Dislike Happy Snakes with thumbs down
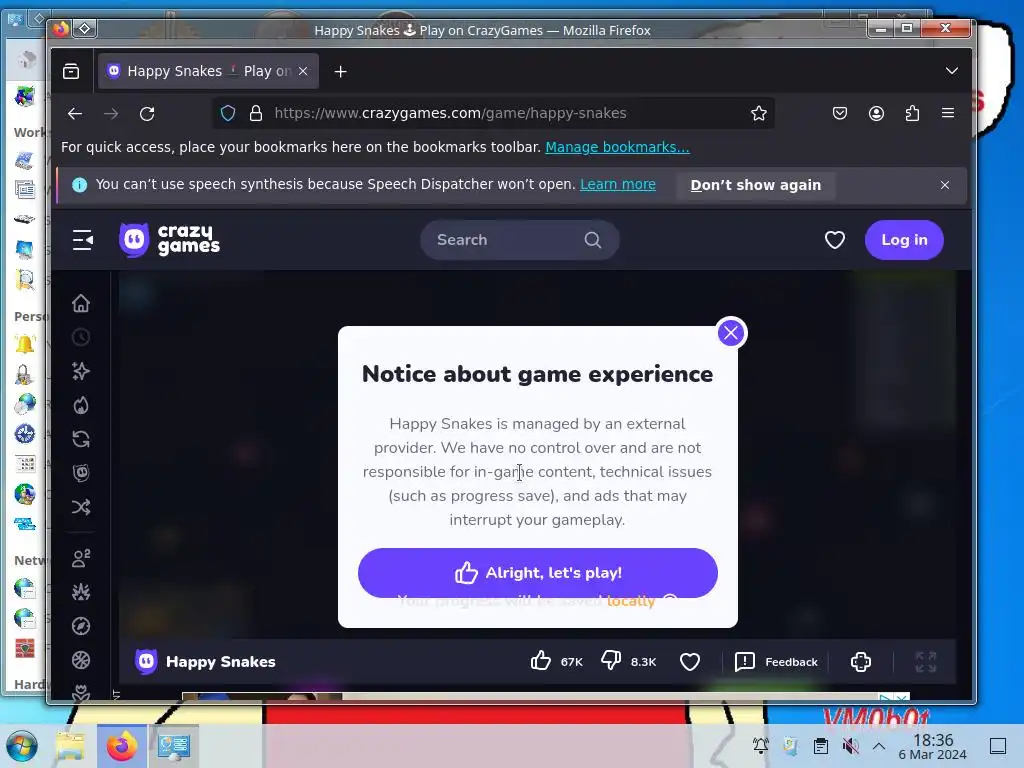The width and height of the screenshot is (1024, 768). pos(611,661)
